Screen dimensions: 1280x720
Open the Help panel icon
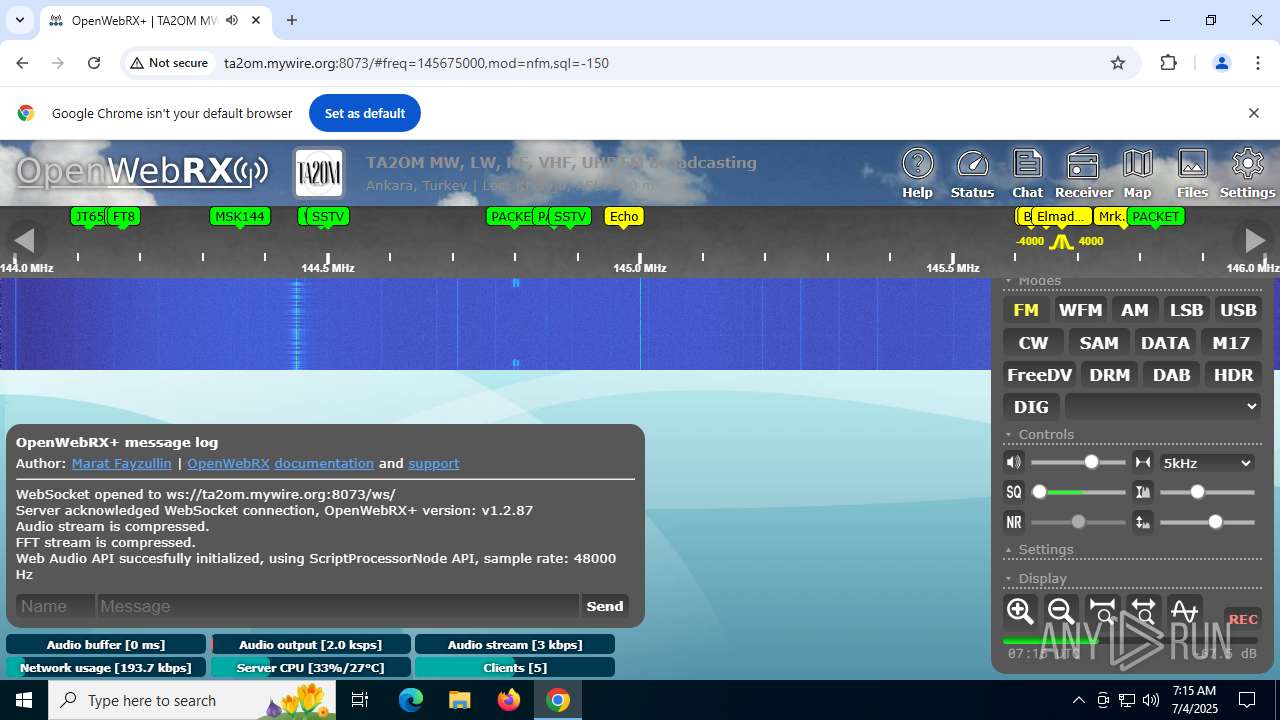click(917, 172)
